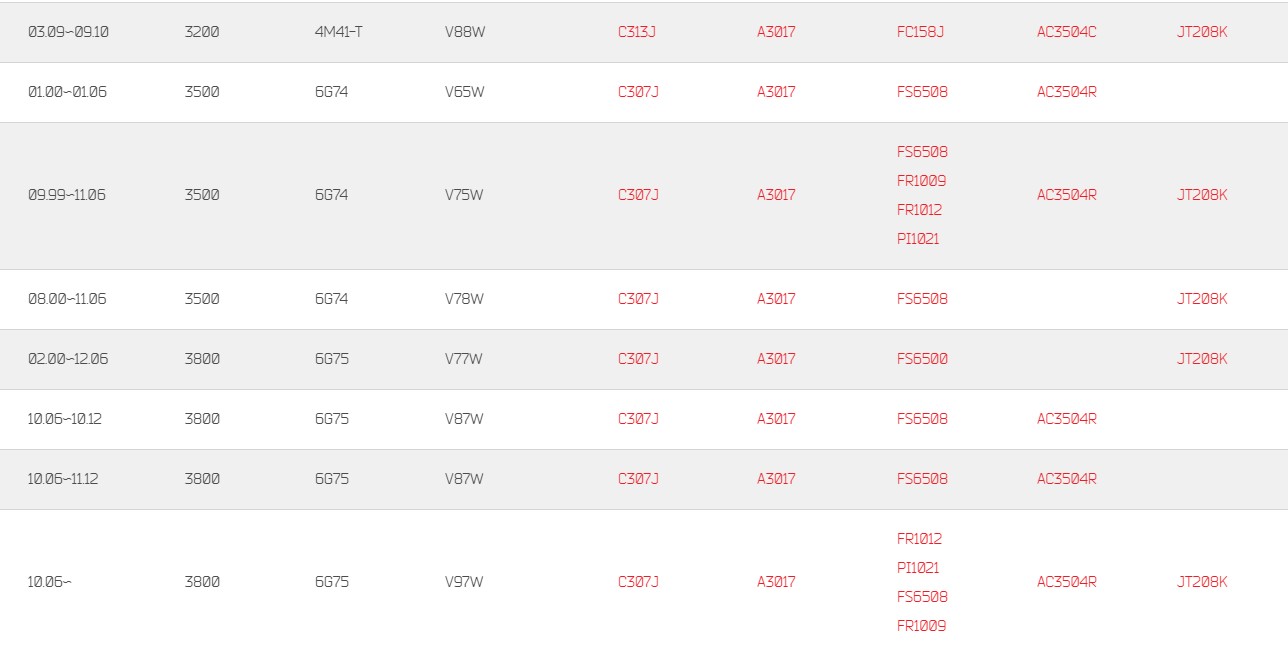The width and height of the screenshot is (1288, 656).
Task: Open the fuel filter link in V77W row
Action: pyautogui.click(x=922, y=359)
